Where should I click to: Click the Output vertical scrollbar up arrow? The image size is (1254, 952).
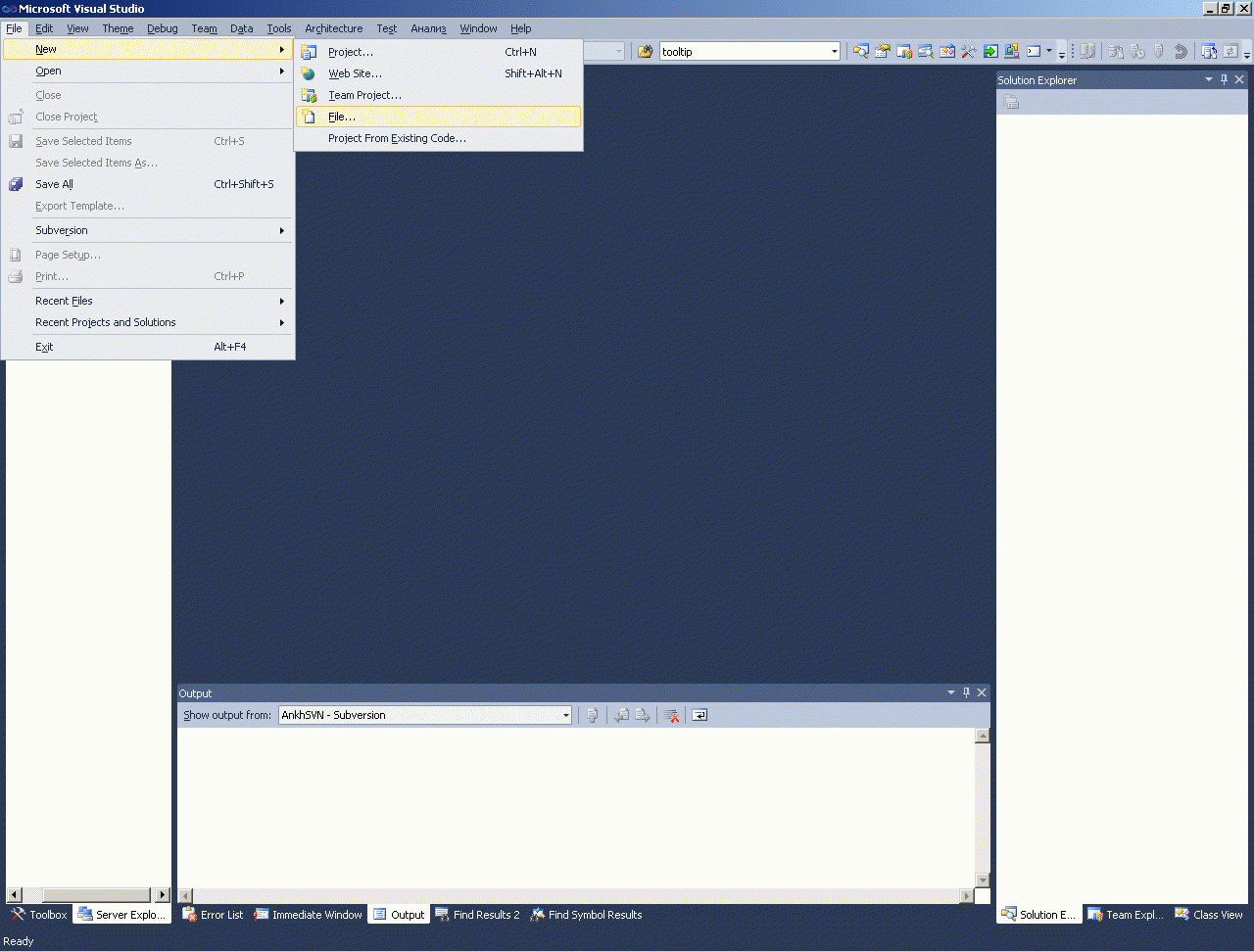pyautogui.click(x=983, y=736)
